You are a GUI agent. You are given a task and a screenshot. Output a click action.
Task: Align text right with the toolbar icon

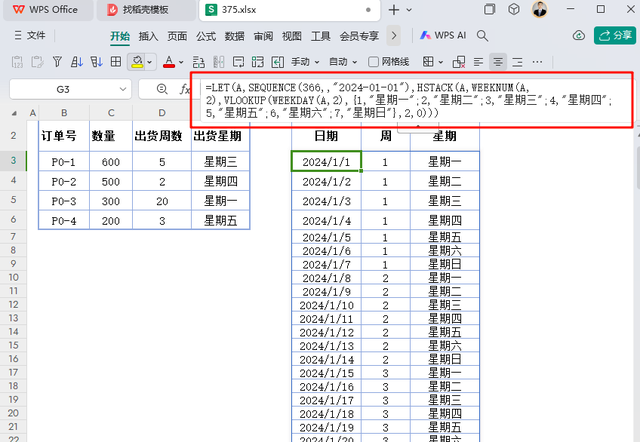pos(517,62)
